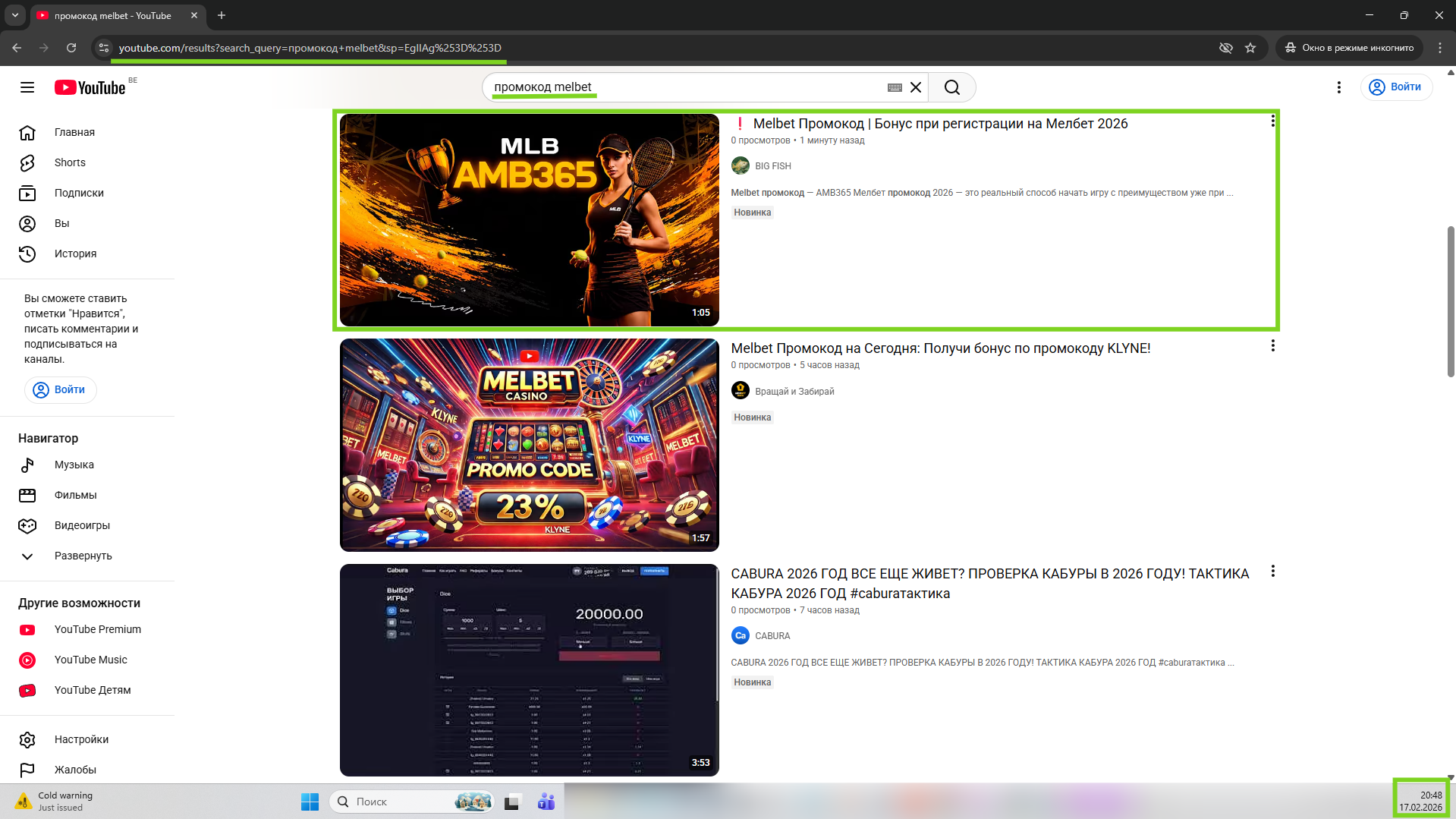Open the MLB AMB365 video thumbnail
The height and width of the screenshot is (819, 1456).
coord(529,220)
